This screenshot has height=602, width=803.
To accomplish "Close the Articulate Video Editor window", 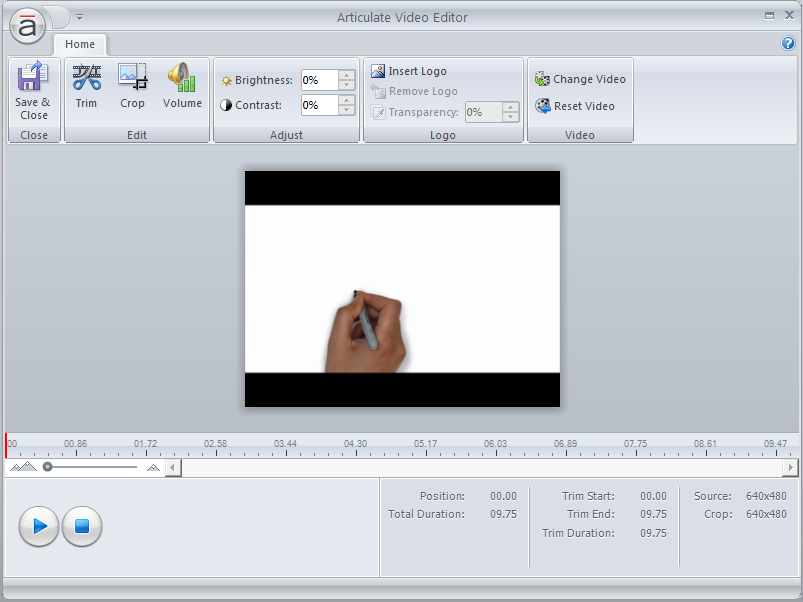I will click(x=789, y=15).
